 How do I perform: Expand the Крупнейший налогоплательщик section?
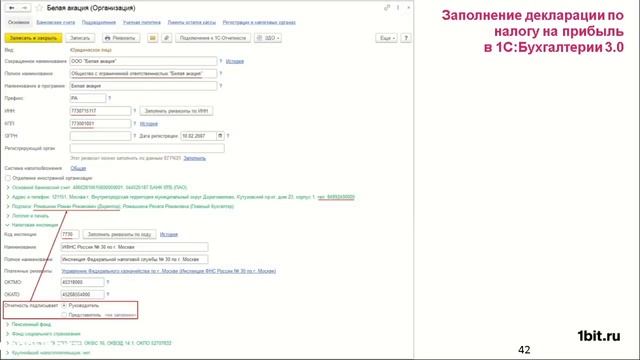point(8,352)
